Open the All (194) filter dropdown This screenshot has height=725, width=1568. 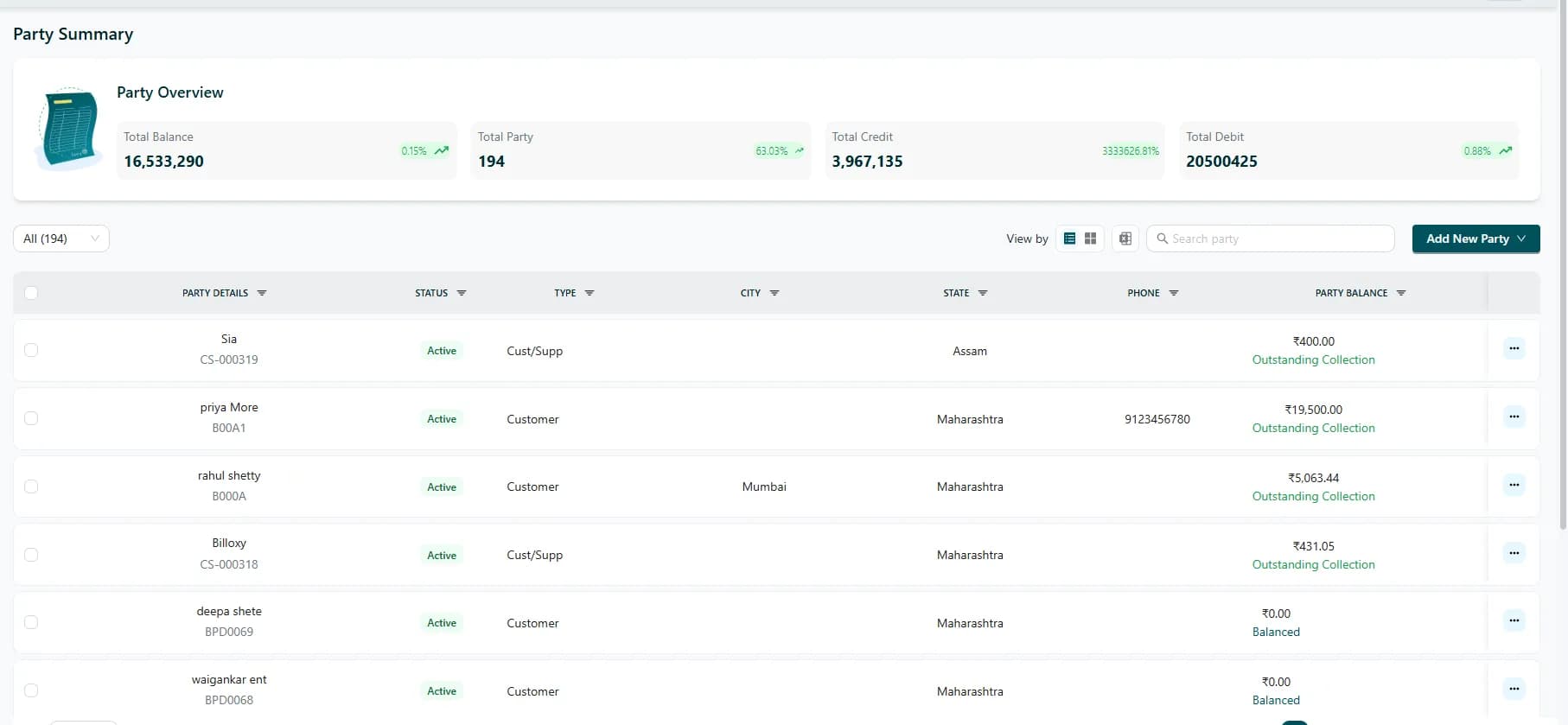(61, 238)
